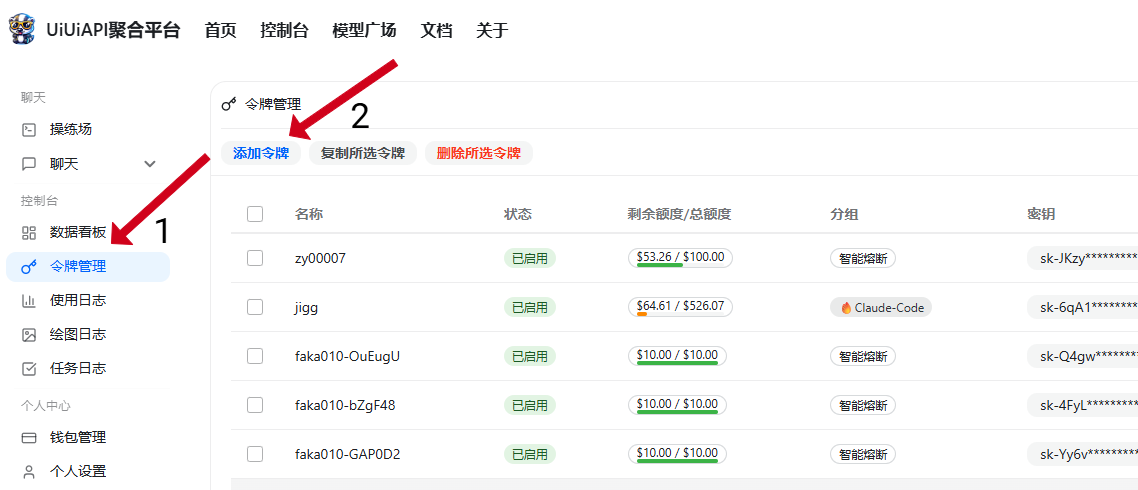Go to 控制台 in top navigation
This screenshot has width=1138, height=490.
click(284, 30)
